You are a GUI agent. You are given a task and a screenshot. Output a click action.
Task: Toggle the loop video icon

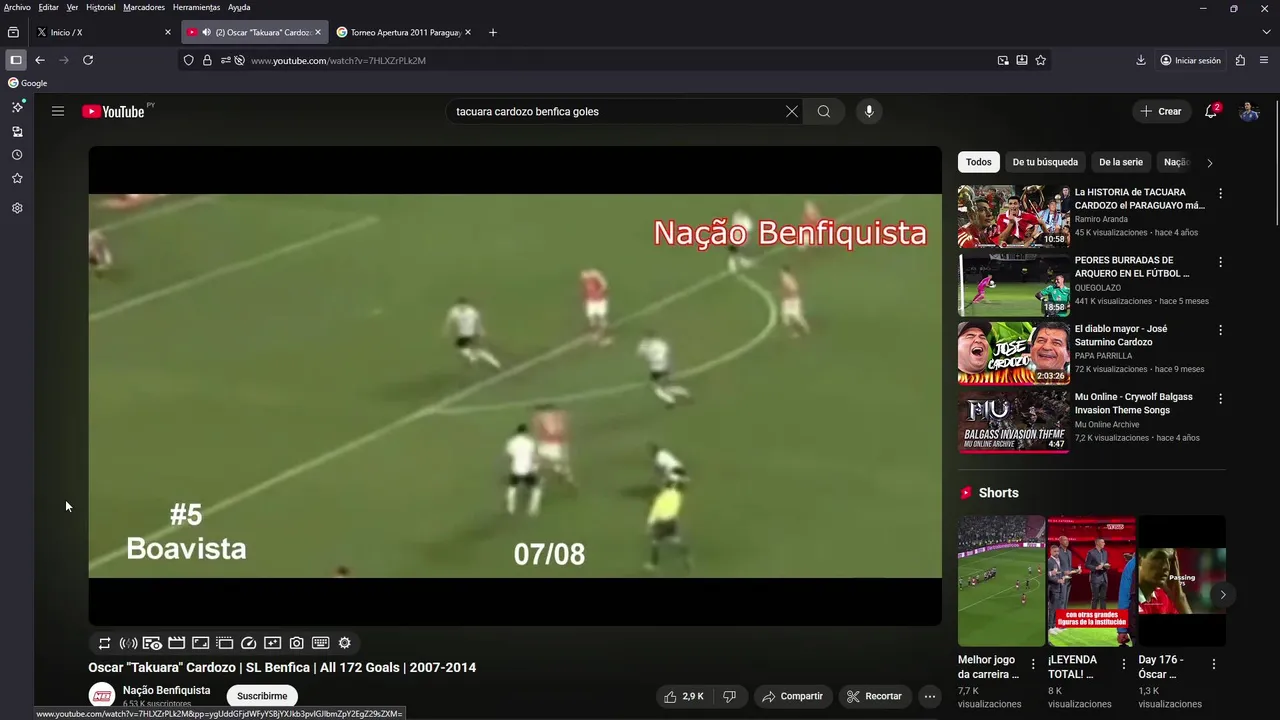[104, 643]
